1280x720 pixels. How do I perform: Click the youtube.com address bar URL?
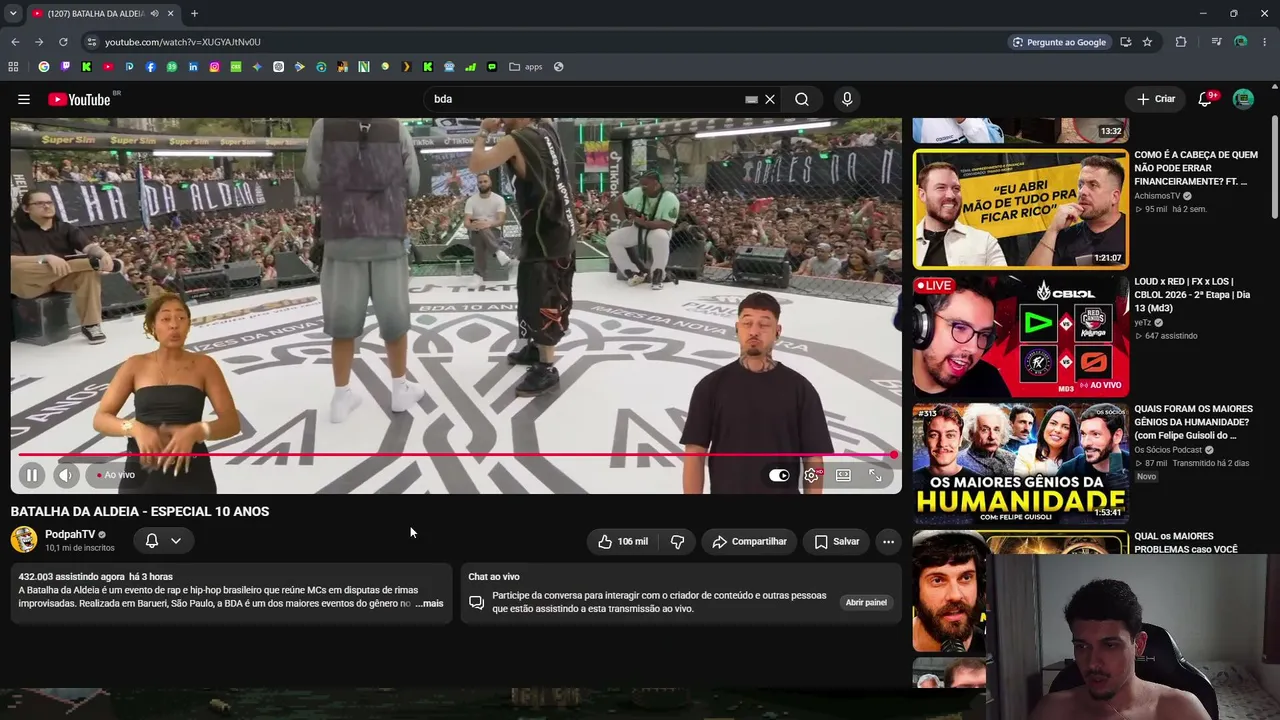pos(183,42)
